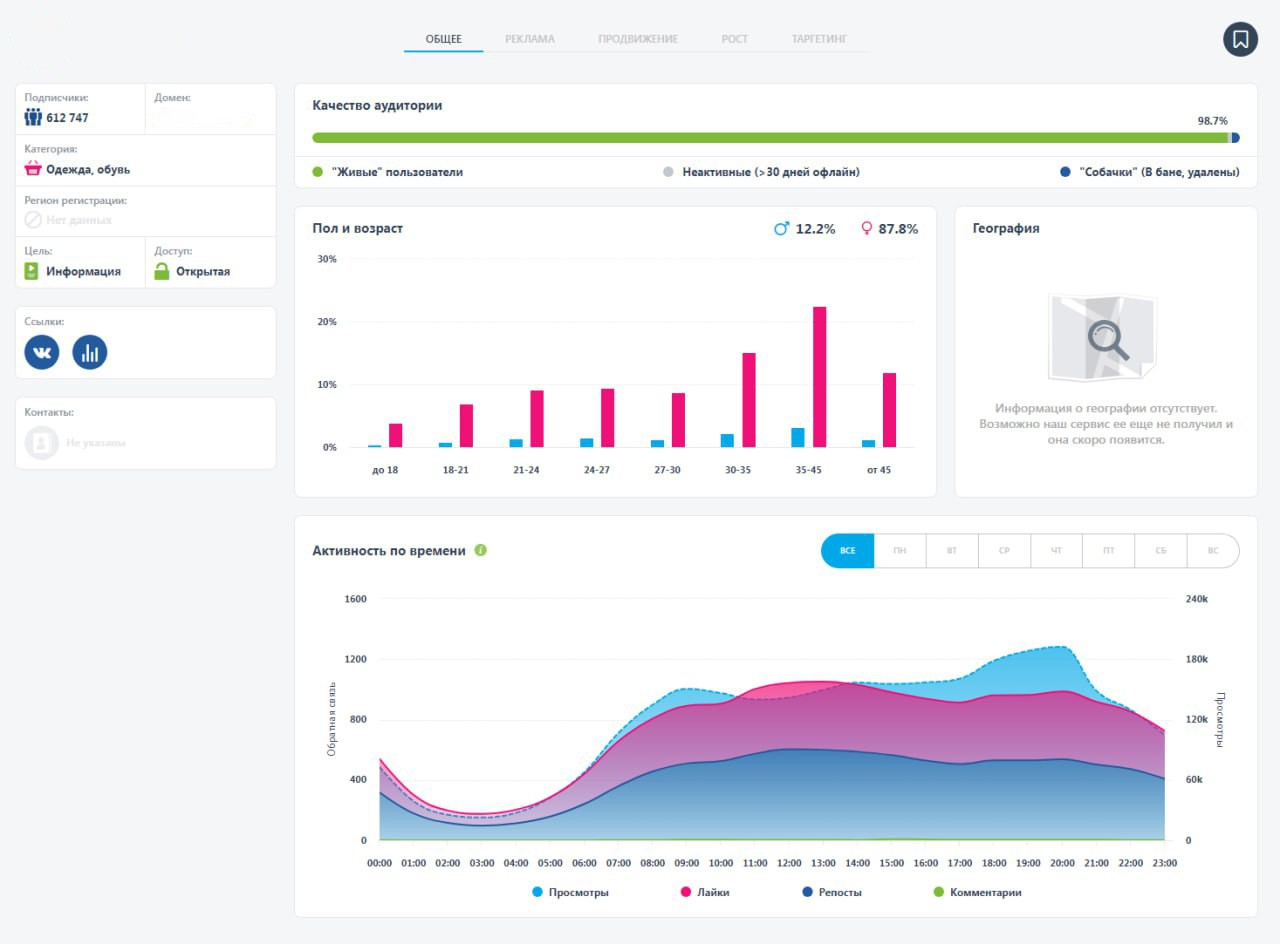Select the ЧТ day filter
1280x944 pixels.
point(1057,551)
